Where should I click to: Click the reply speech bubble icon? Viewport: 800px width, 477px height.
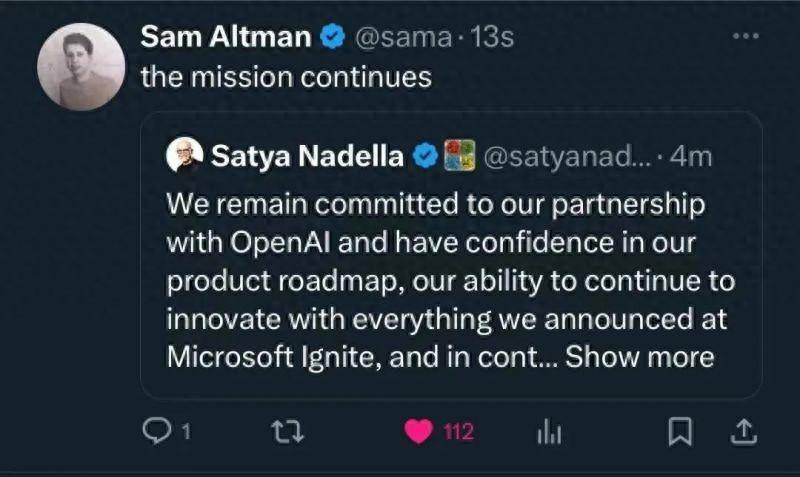pos(156,432)
